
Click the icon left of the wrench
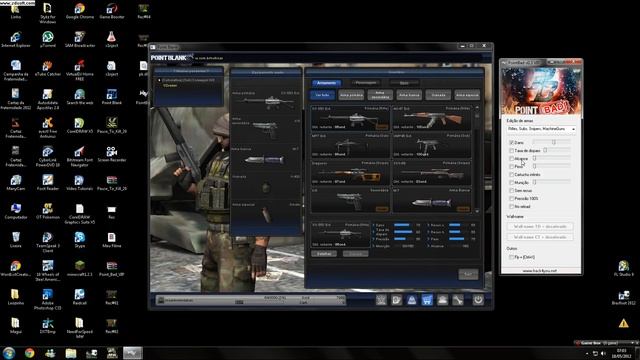[x=442, y=300]
